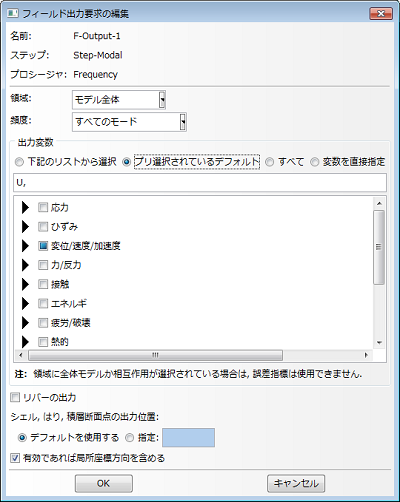Viewport: 400px width, 502px height.
Task: Expand the ひずみ tree arrow
Action: click(25, 227)
